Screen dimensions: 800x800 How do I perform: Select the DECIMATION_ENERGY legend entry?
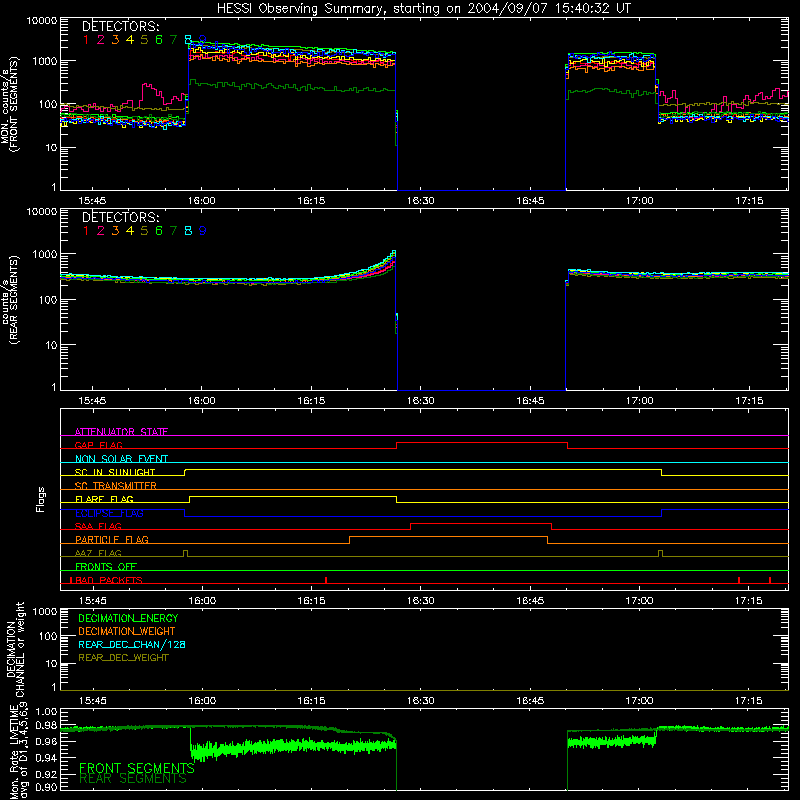[x=128, y=618]
